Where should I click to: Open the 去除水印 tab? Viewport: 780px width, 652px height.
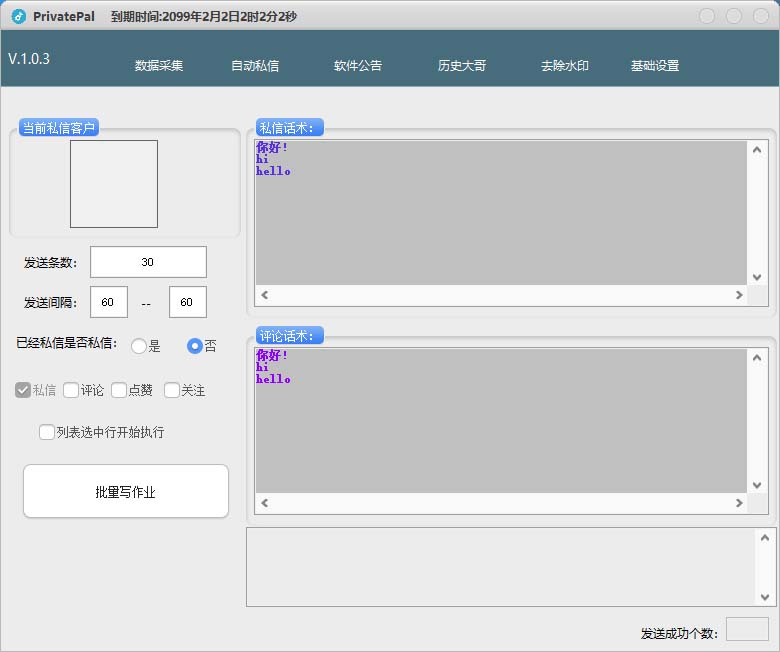(565, 66)
